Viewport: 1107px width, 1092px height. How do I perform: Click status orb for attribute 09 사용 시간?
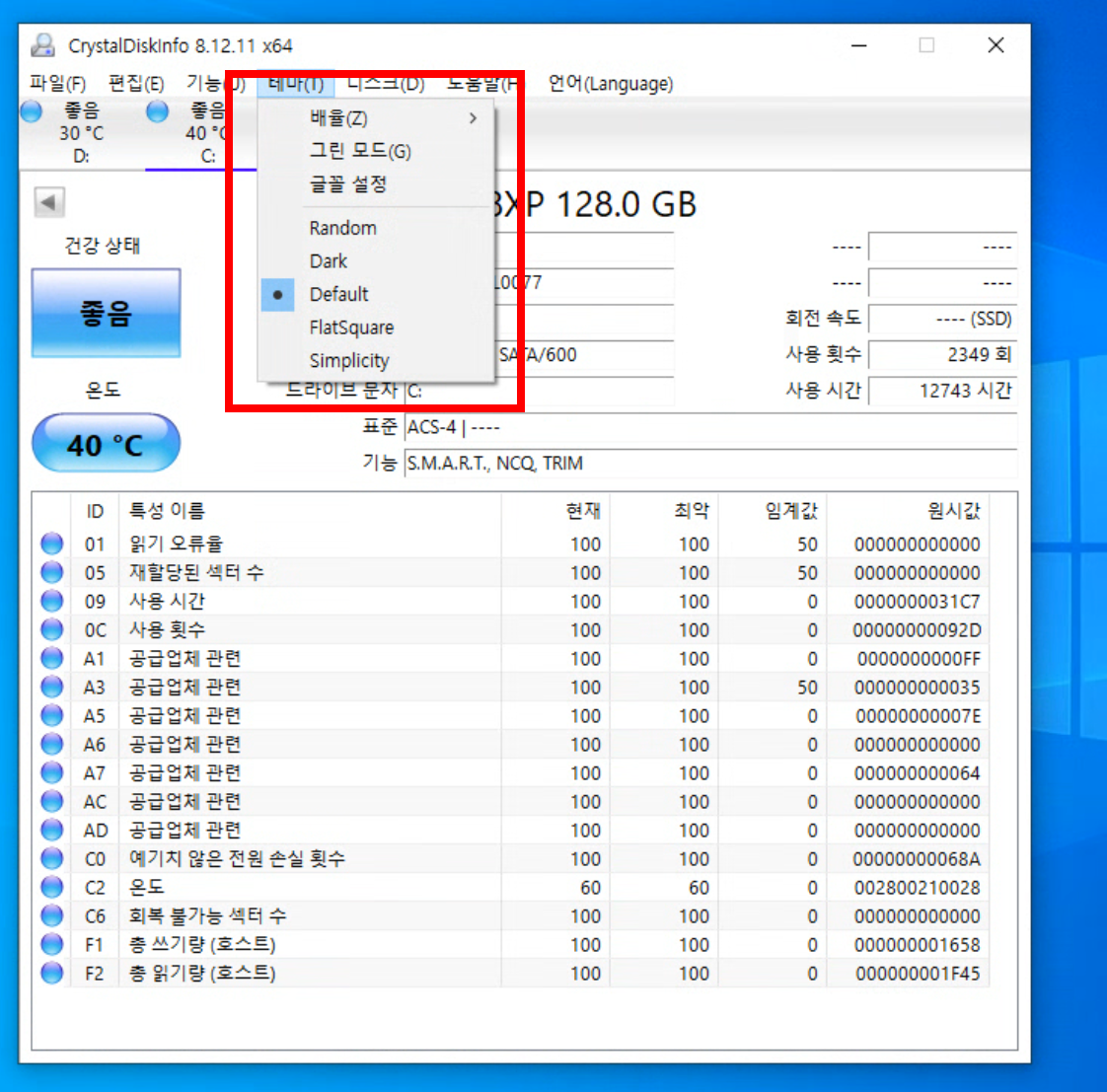point(51,601)
